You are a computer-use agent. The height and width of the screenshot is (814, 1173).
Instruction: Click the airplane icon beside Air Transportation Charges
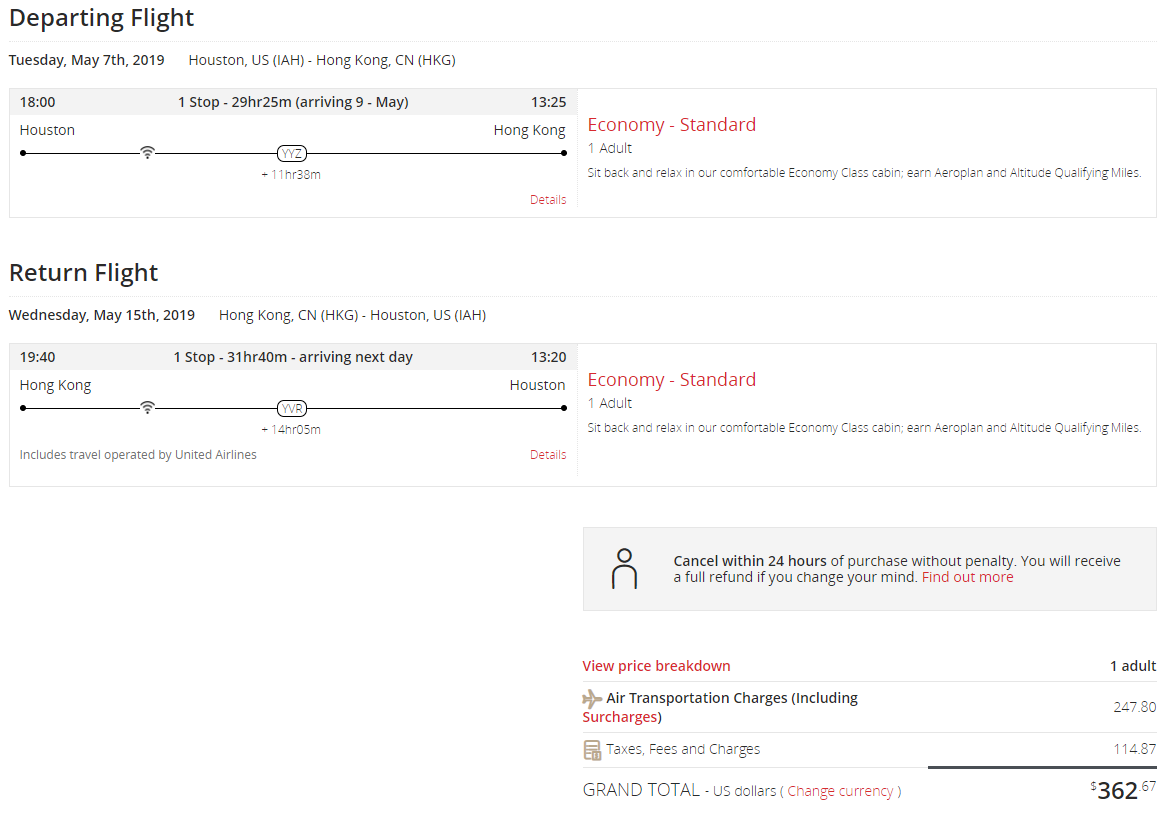pos(592,699)
